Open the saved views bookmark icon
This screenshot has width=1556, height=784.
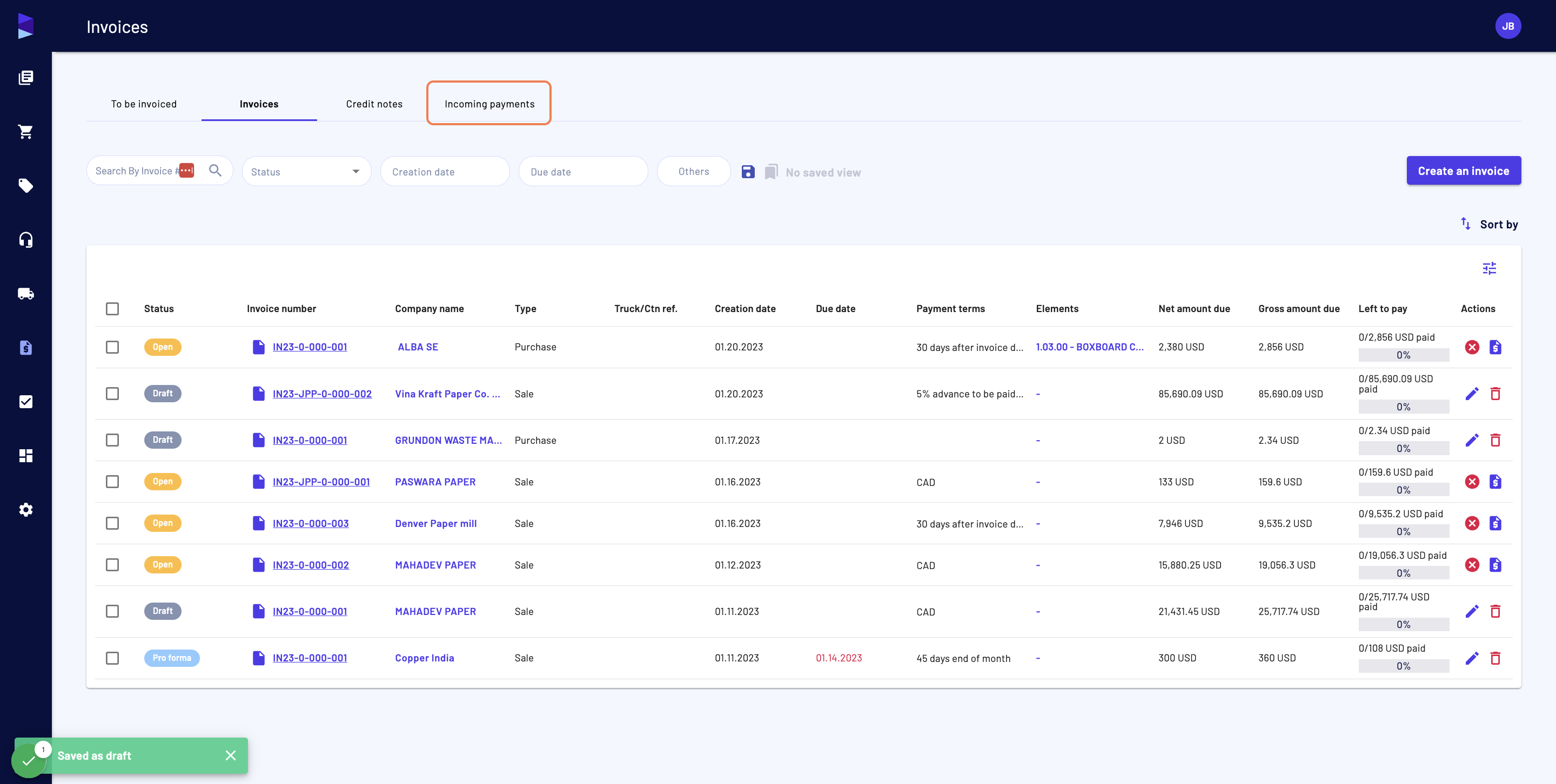coord(771,172)
